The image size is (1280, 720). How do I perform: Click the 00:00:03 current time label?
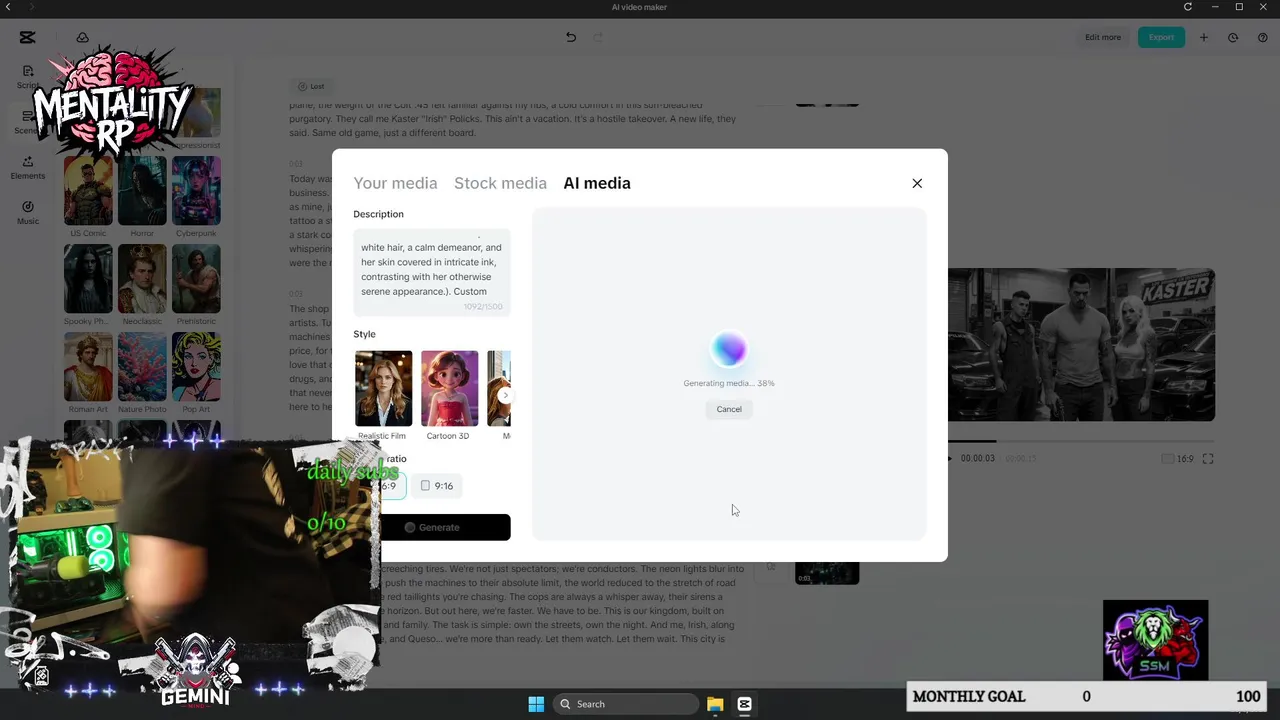click(978, 459)
